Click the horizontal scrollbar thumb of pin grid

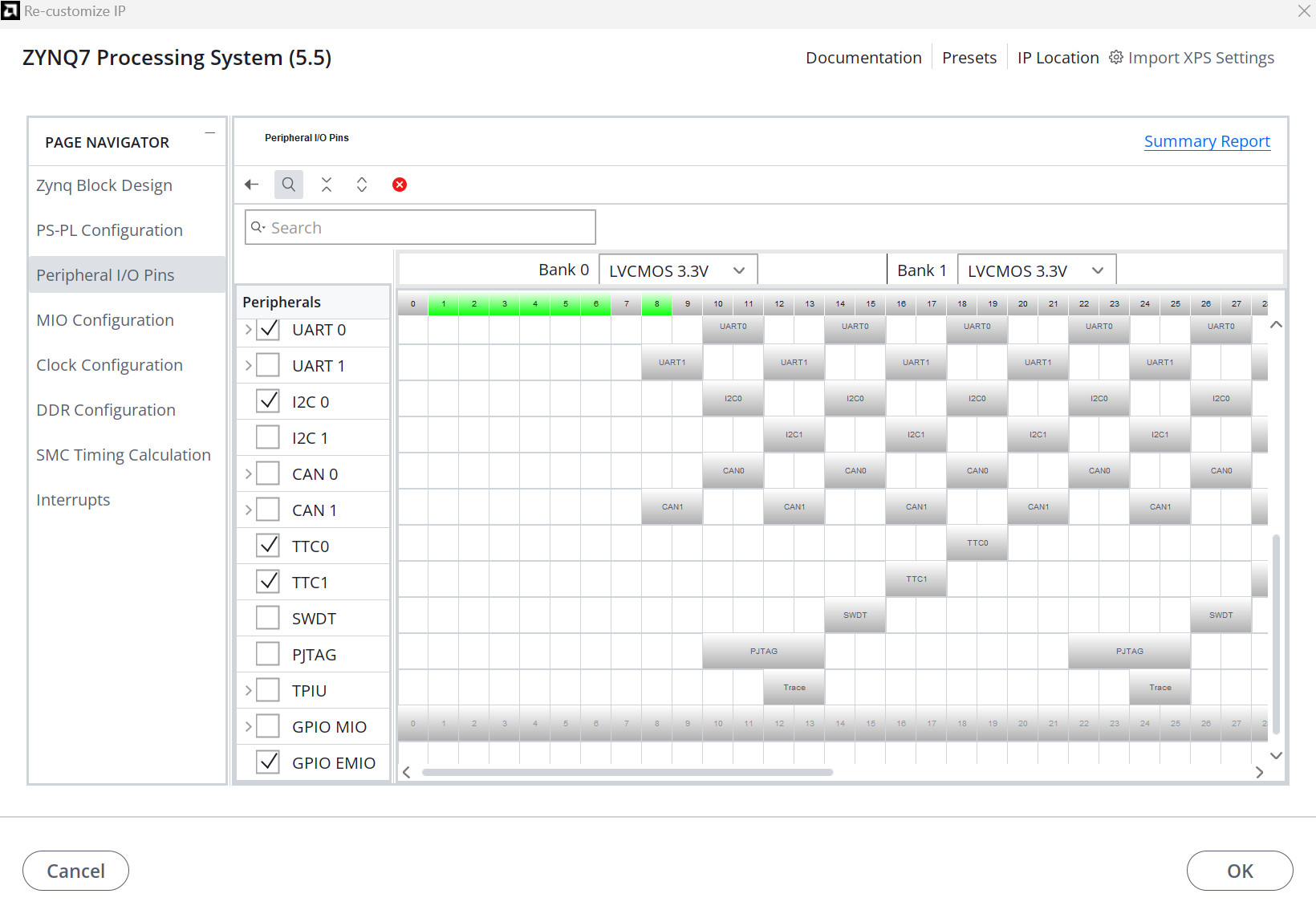[x=628, y=772]
